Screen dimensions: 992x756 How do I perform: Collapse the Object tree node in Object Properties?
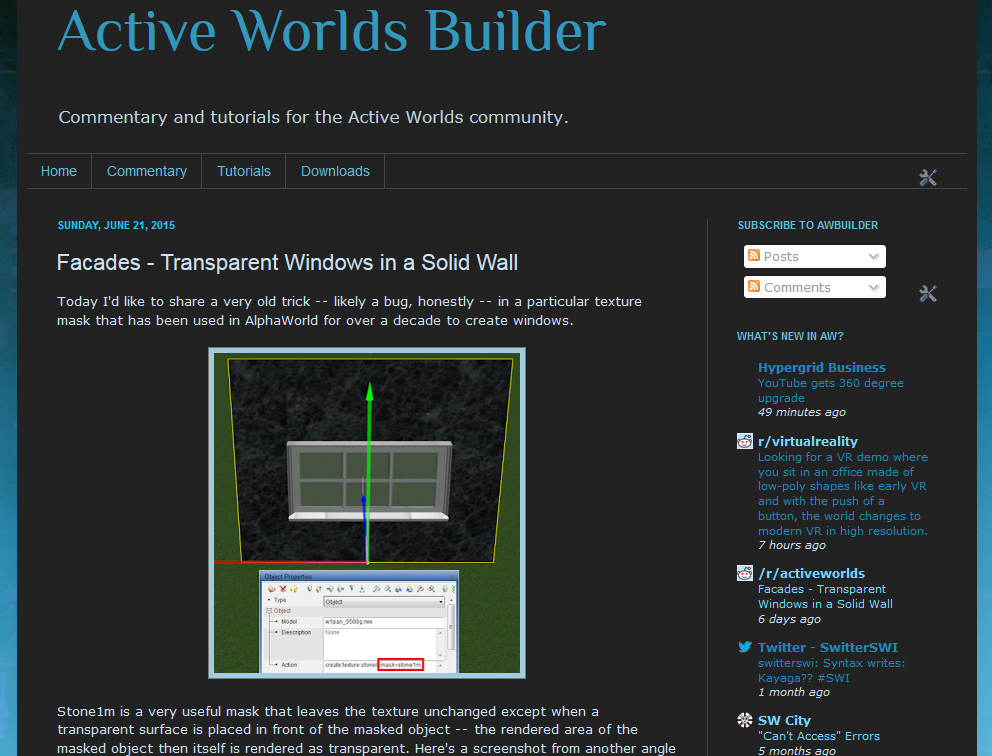coord(270,609)
